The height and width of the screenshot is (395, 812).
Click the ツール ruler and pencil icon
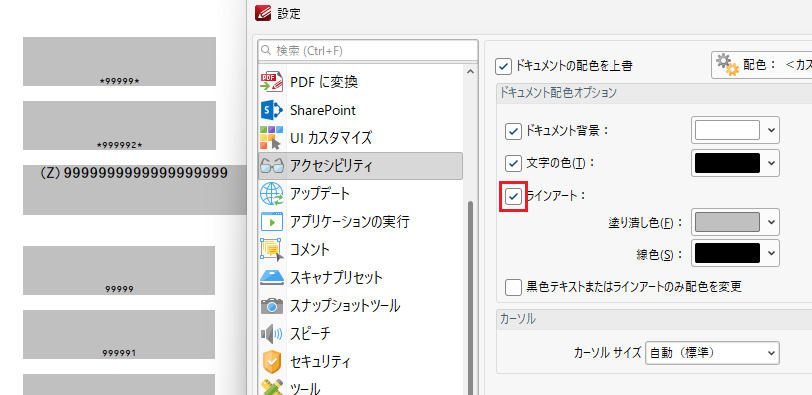pyautogui.click(x=271, y=387)
